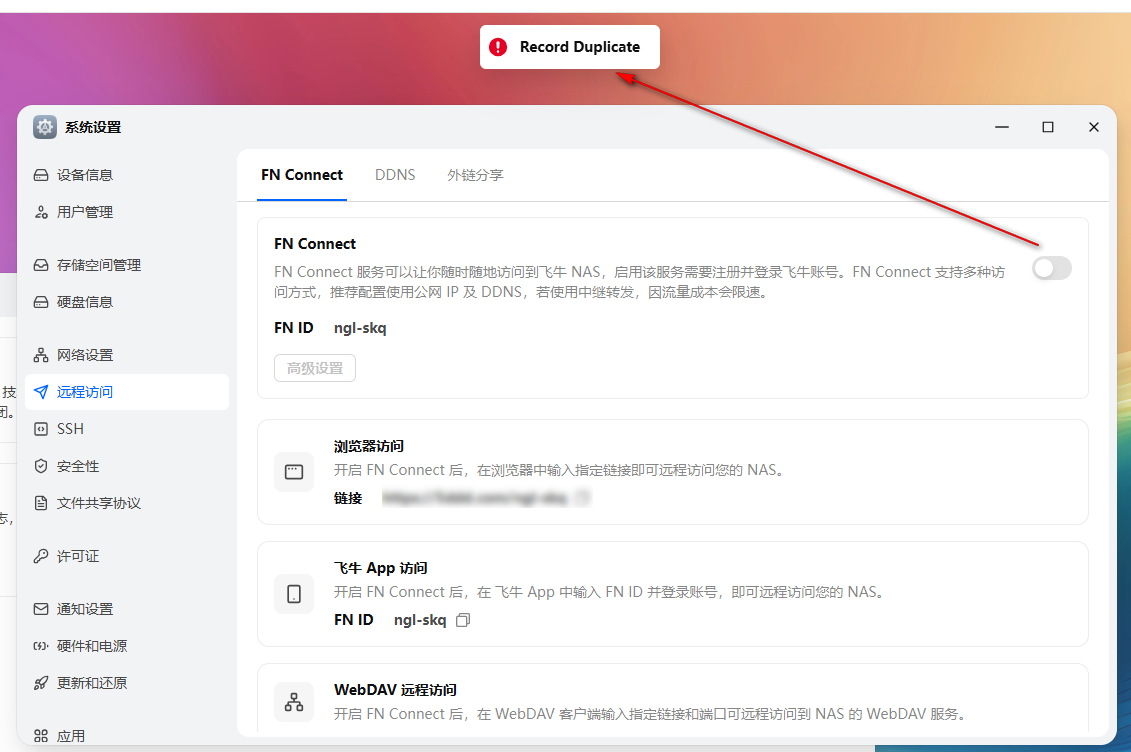
Task: Switch to the FN Connect tab
Action: (302, 175)
